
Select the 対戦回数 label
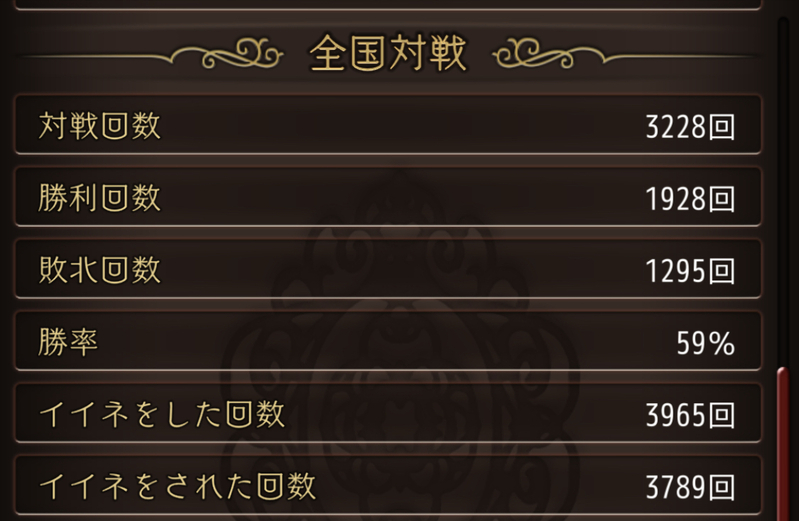pos(100,126)
